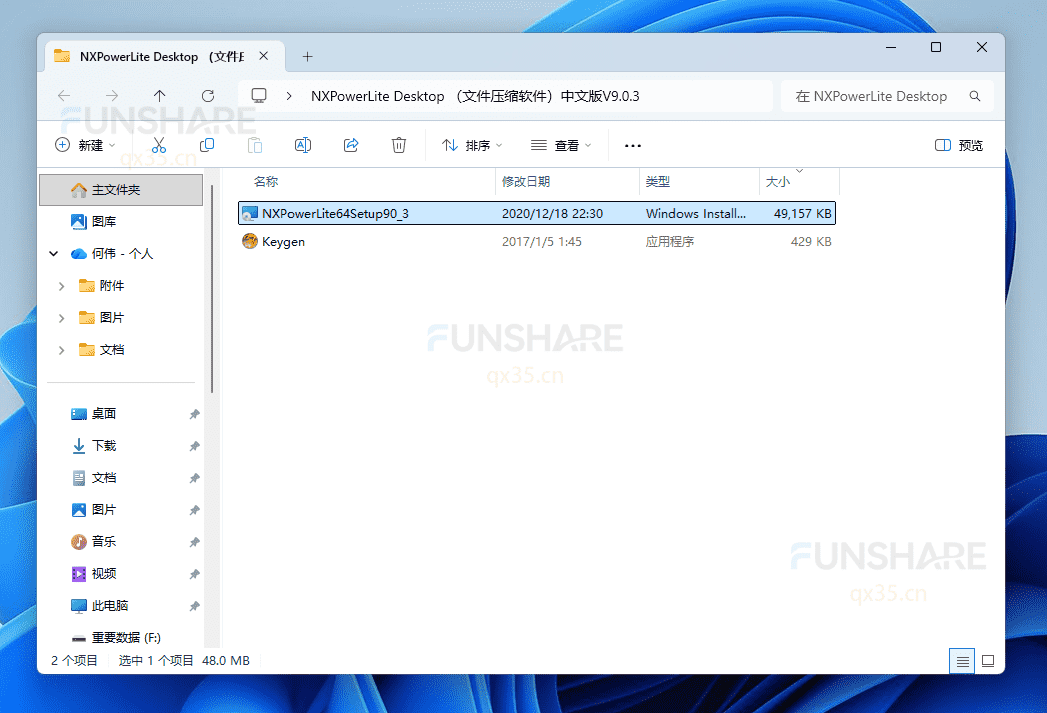Open the 查看 view dropdown
Viewport: 1047px width, 713px height.
[561, 146]
